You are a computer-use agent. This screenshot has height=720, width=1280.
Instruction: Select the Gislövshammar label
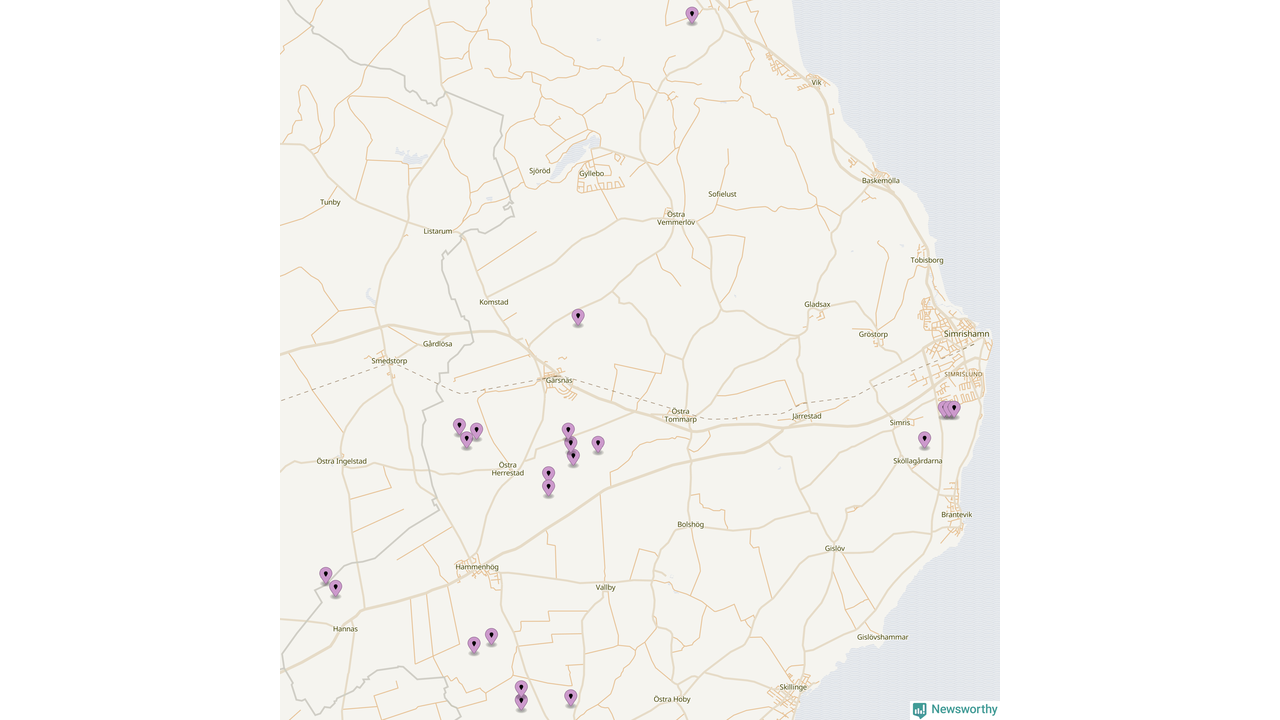(882, 637)
